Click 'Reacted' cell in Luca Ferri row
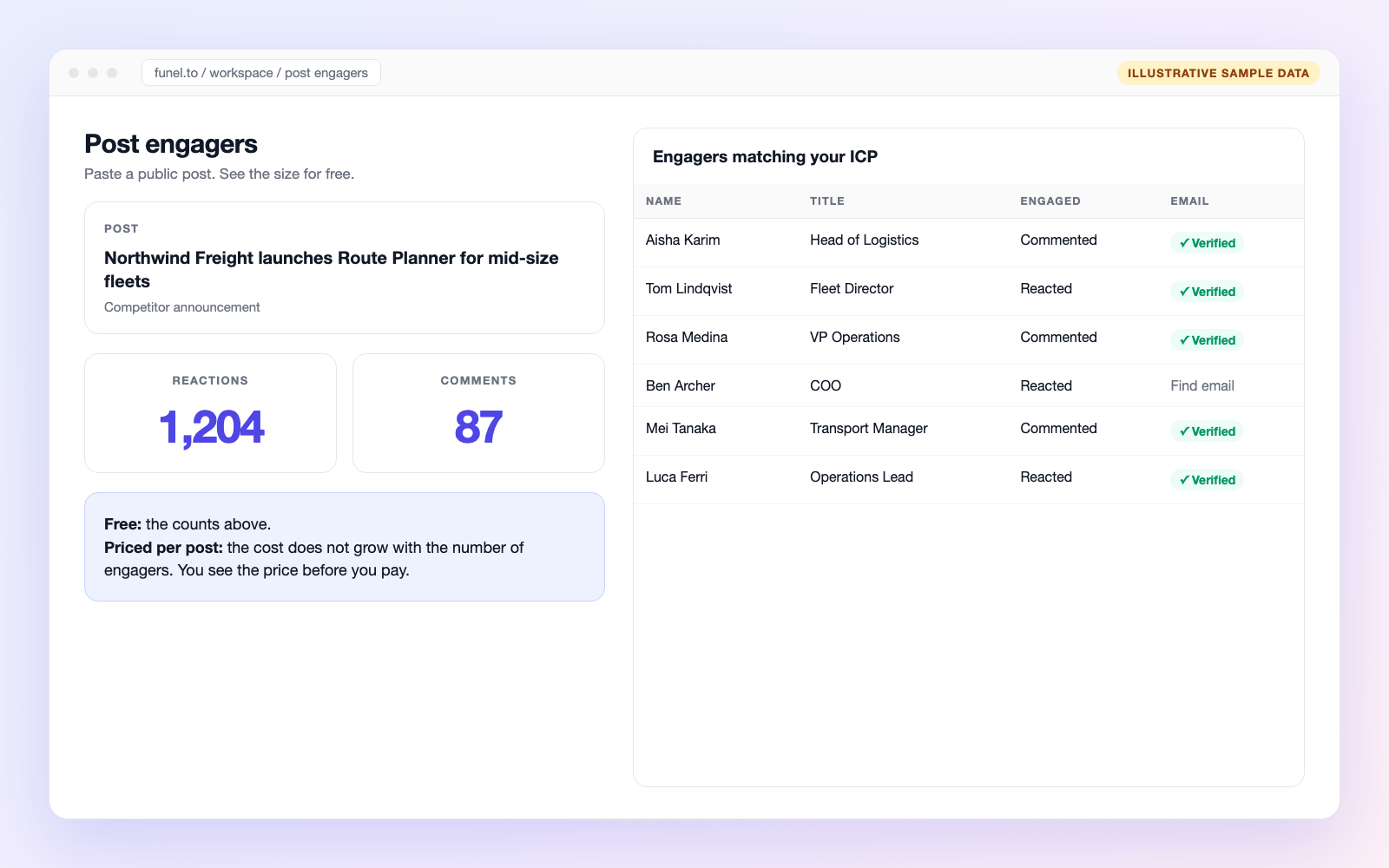 click(1046, 477)
